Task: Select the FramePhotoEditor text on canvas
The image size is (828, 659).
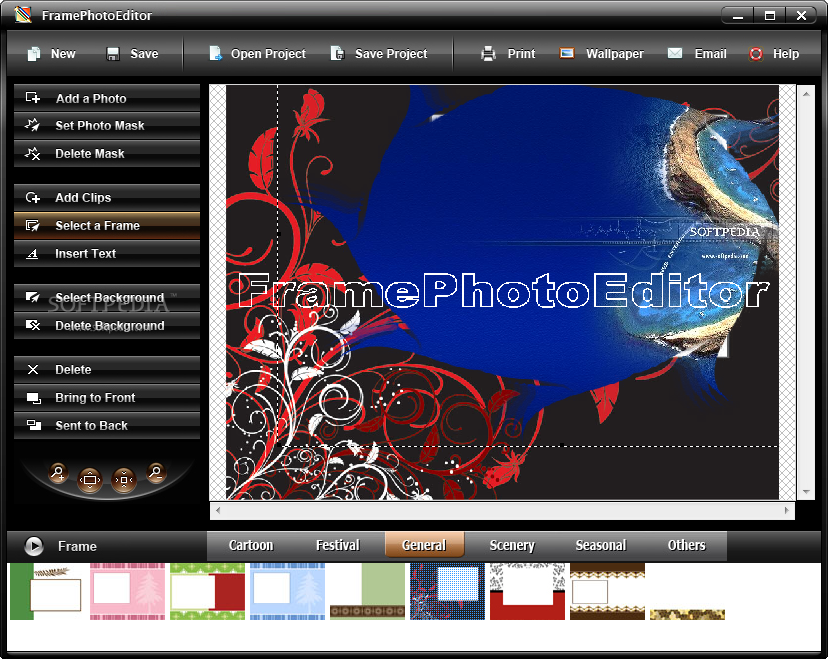Action: point(503,290)
